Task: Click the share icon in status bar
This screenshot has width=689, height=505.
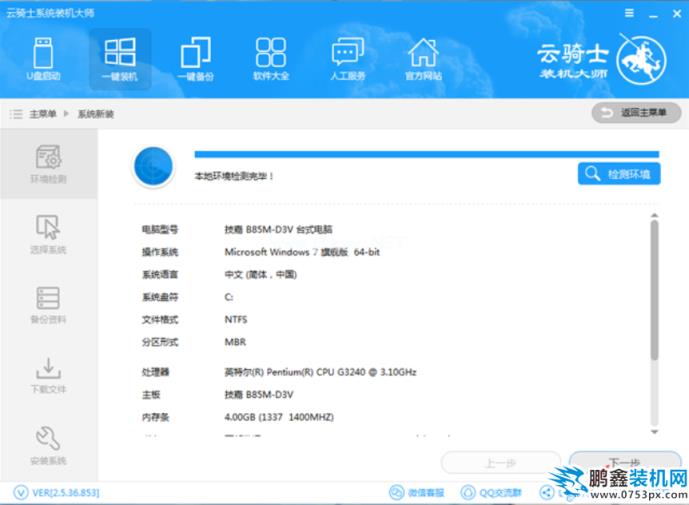Action: point(547,493)
